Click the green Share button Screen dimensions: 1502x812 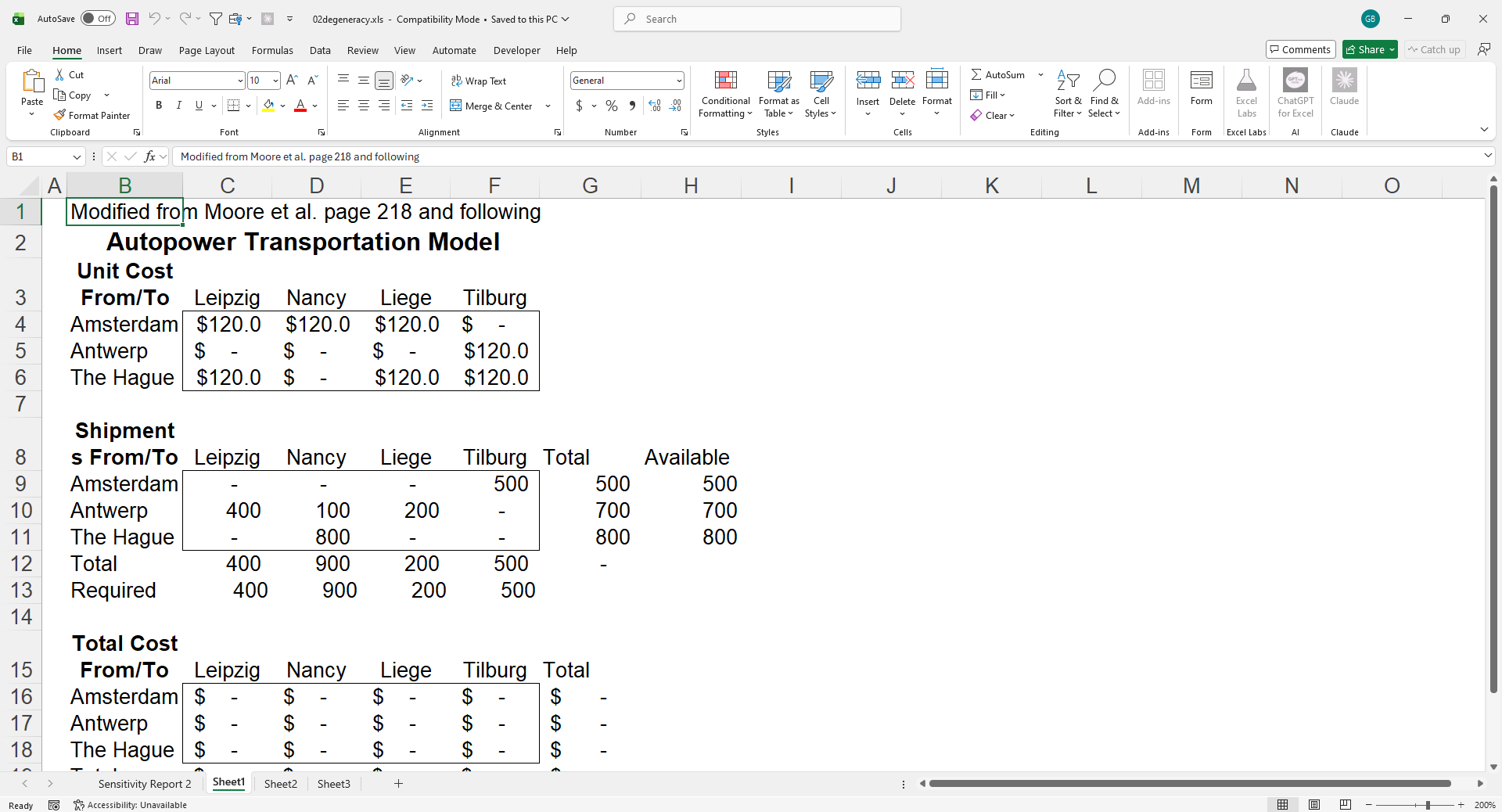tap(1370, 49)
